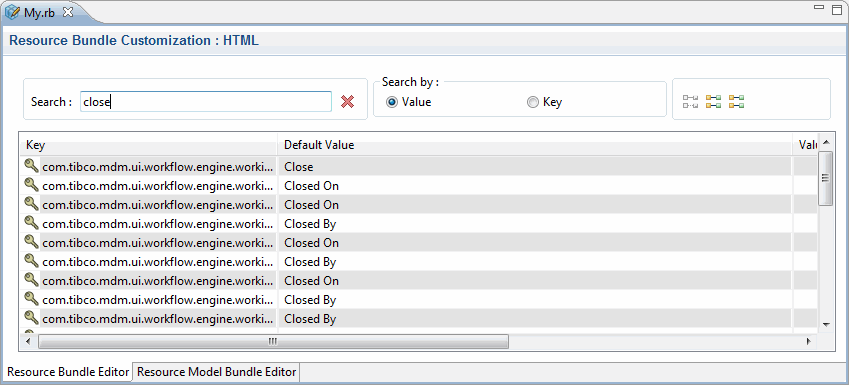Open the Resource Model Bundle Editor tab
Image resolution: width=849 pixels, height=385 pixels.
217,372
